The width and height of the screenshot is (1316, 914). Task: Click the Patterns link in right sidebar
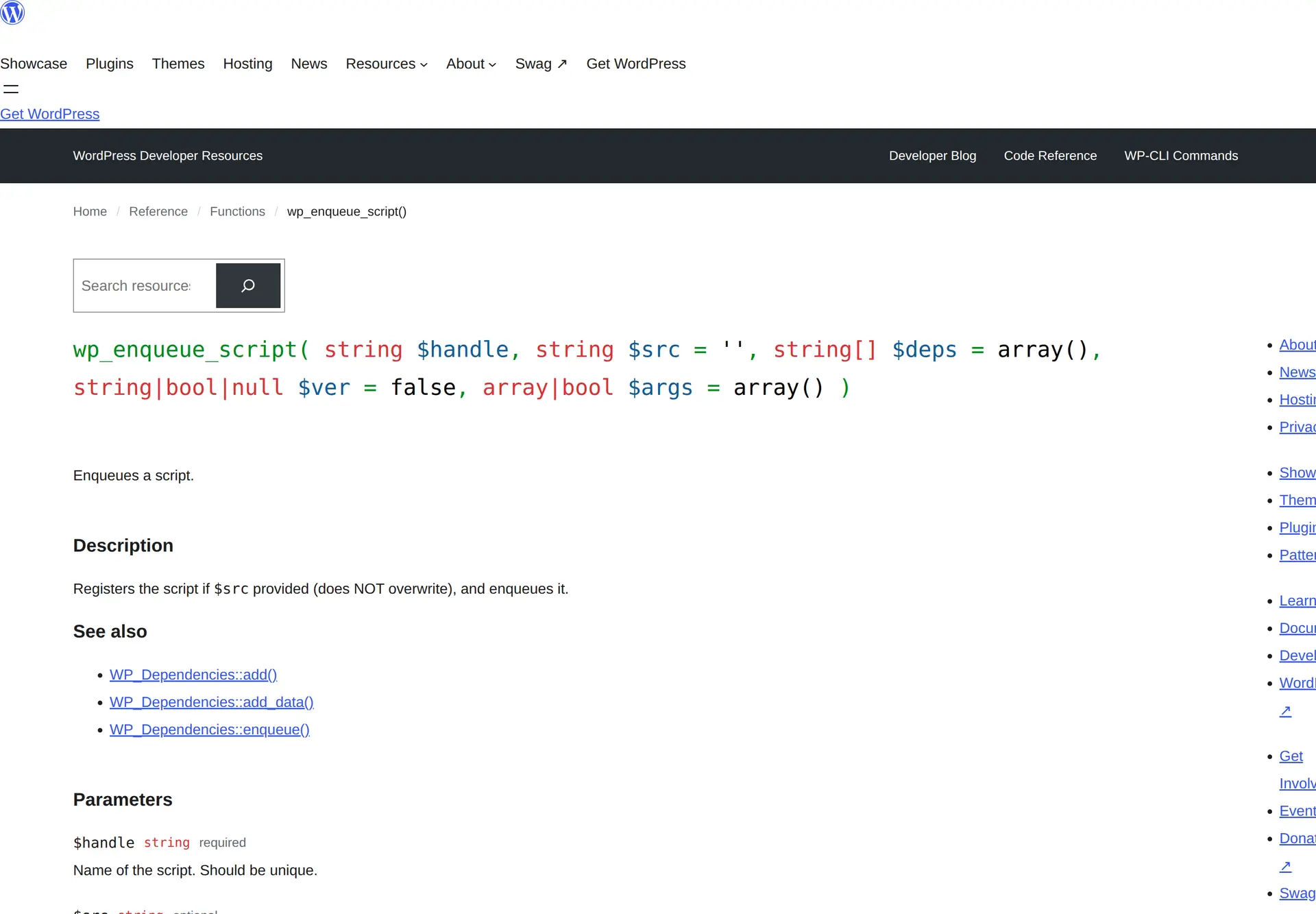point(1297,555)
